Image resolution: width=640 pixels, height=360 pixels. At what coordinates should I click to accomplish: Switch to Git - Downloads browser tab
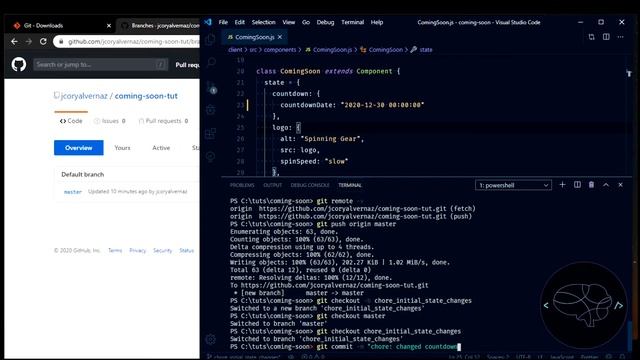(x=61, y=25)
